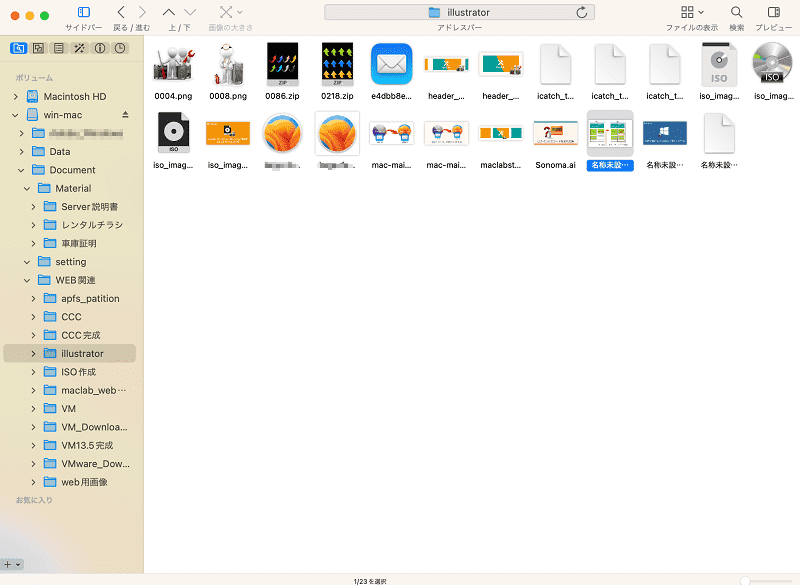
Task: Collapse the WEB関連 folder
Action: click(27, 280)
